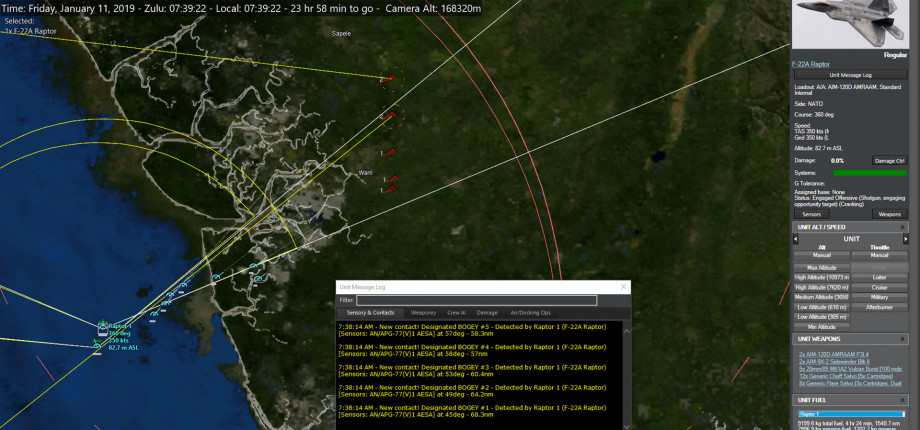
Task: Set throttle to Military
Action: 880,297
